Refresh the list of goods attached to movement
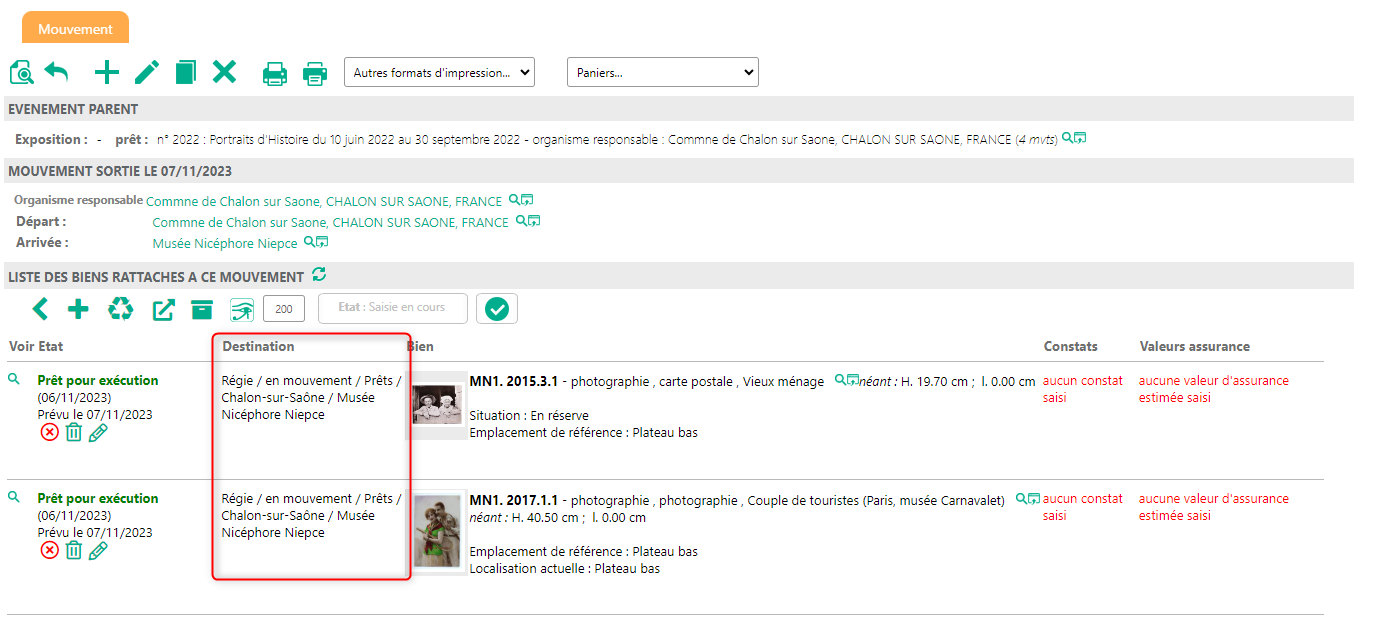The image size is (1373, 640). tap(319, 275)
